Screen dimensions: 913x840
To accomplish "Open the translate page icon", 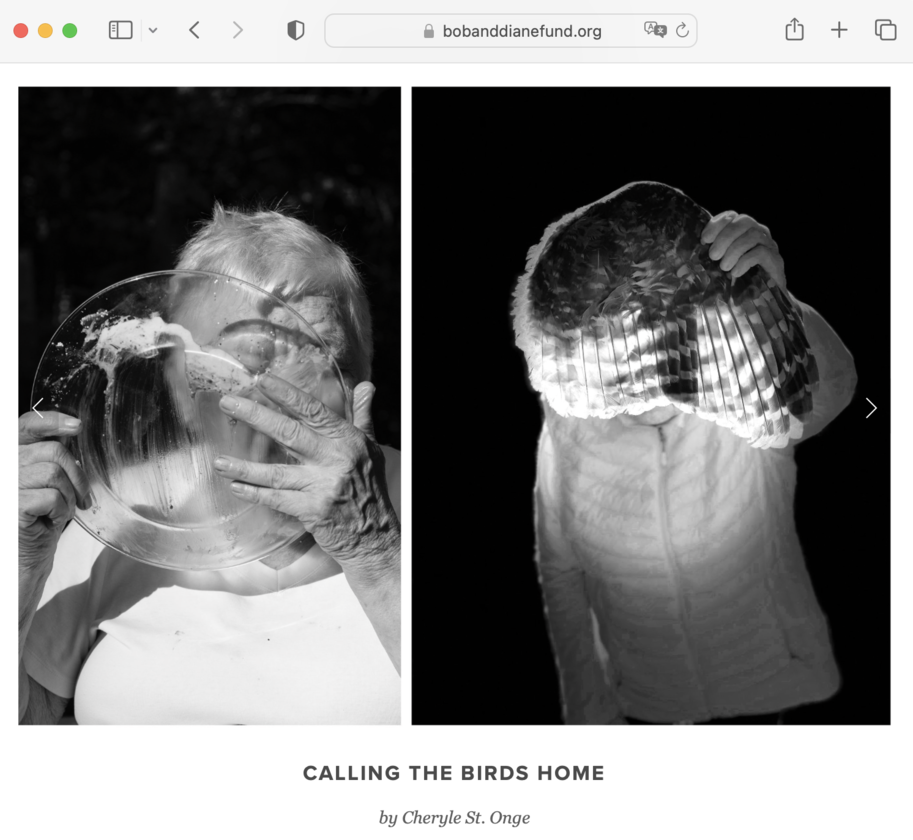I will pos(655,30).
